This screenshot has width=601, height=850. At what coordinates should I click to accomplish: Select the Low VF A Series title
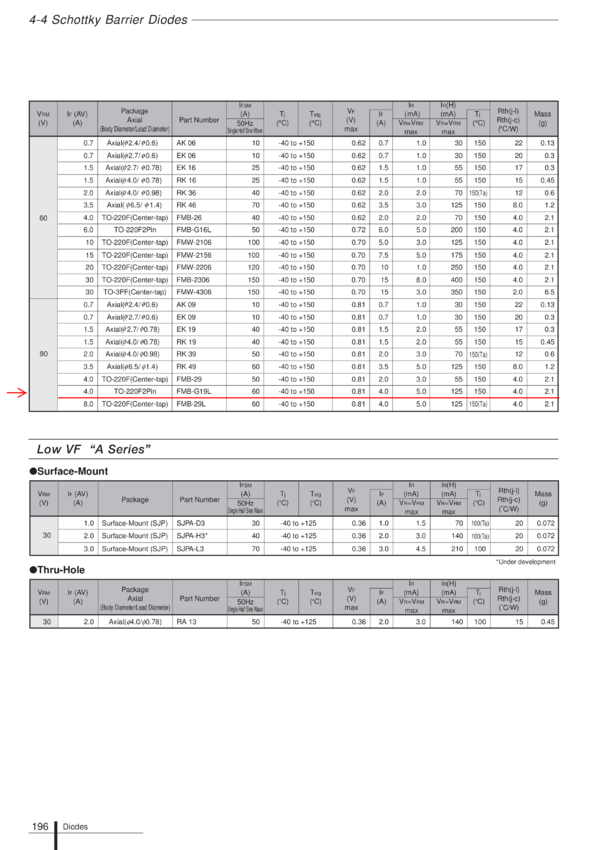(x=94, y=449)
